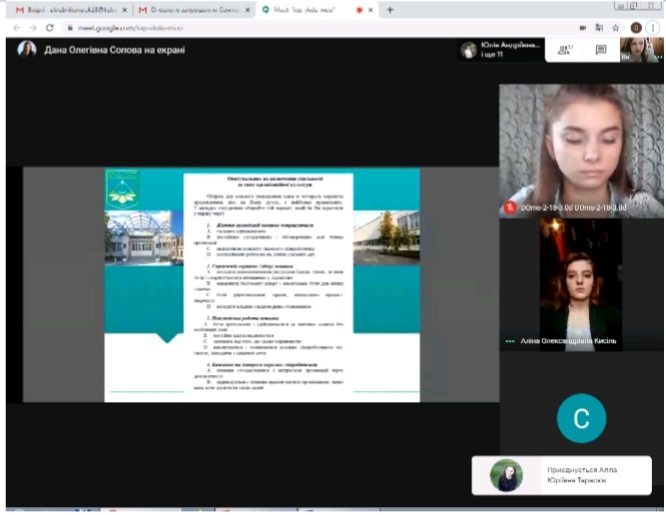Bookmark this page with the star icon
Image resolution: width=666 pixels, height=515 pixels.
click(x=615, y=28)
